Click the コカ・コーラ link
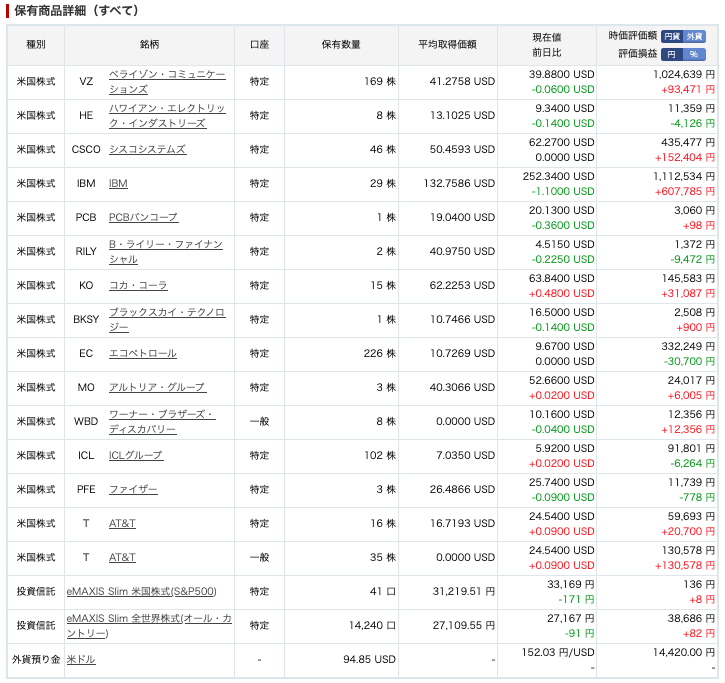 coord(138,286)
